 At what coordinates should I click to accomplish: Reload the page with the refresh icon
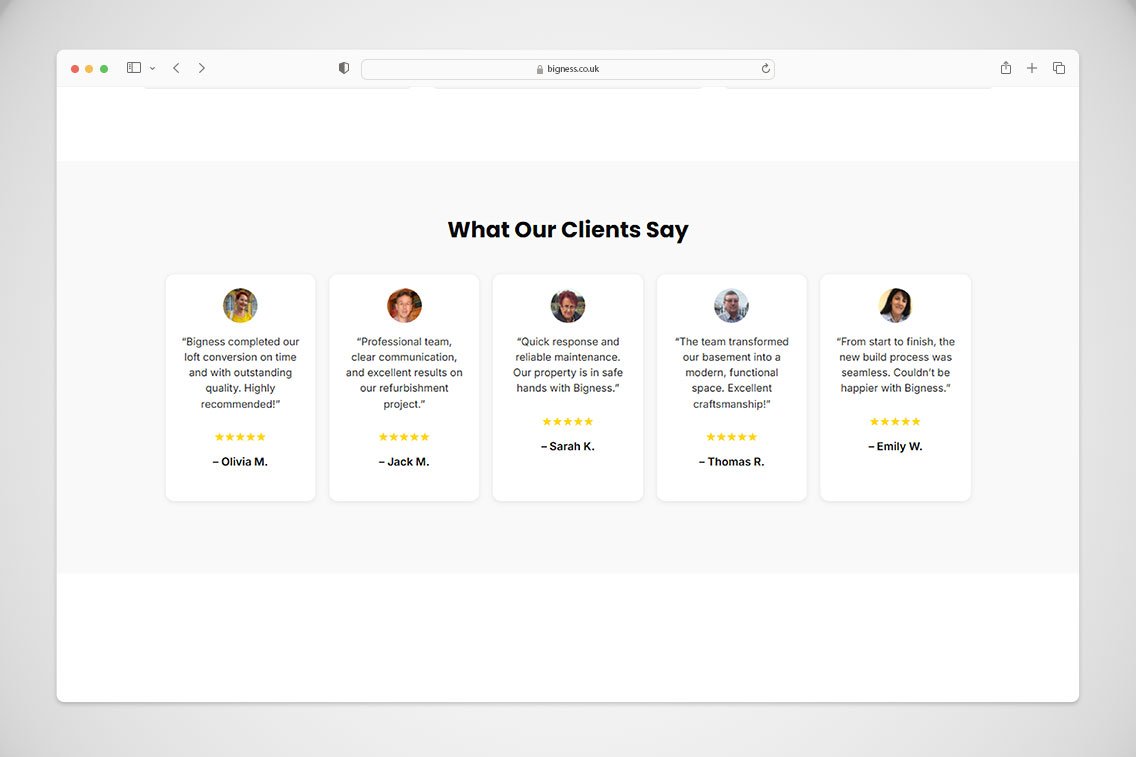point(766,69)
